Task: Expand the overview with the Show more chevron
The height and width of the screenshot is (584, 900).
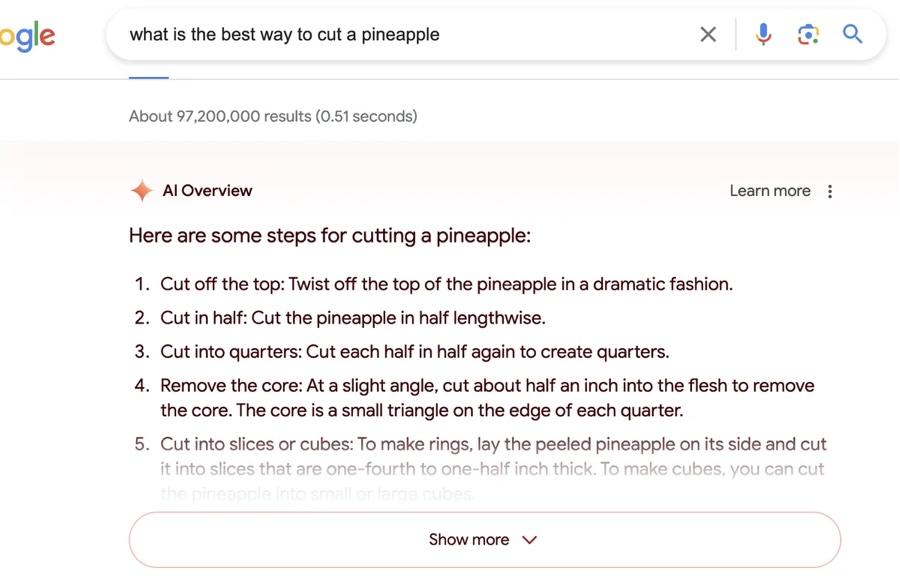Action: pyautogui.click(x=529, y=540)
